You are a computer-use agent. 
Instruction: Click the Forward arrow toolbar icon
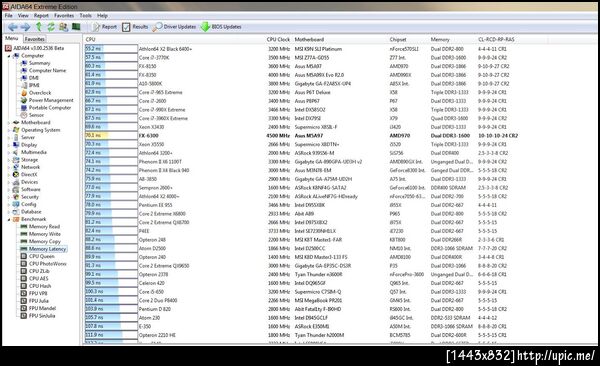click(x=25, y=27)
